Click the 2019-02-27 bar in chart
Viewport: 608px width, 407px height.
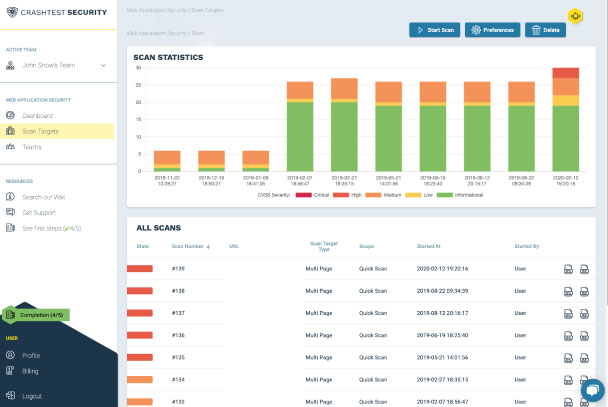click(x=344, y=125)
